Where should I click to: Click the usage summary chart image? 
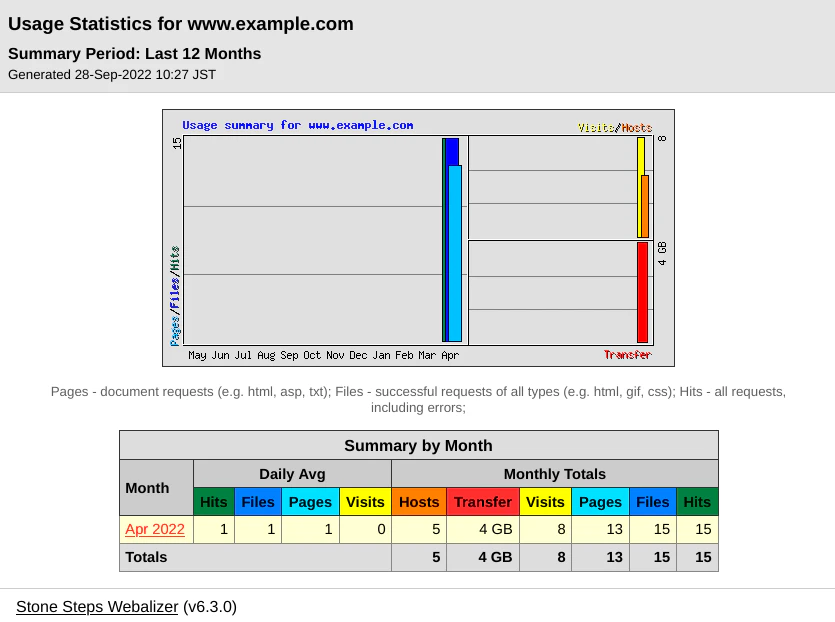(x=418, y=238)
